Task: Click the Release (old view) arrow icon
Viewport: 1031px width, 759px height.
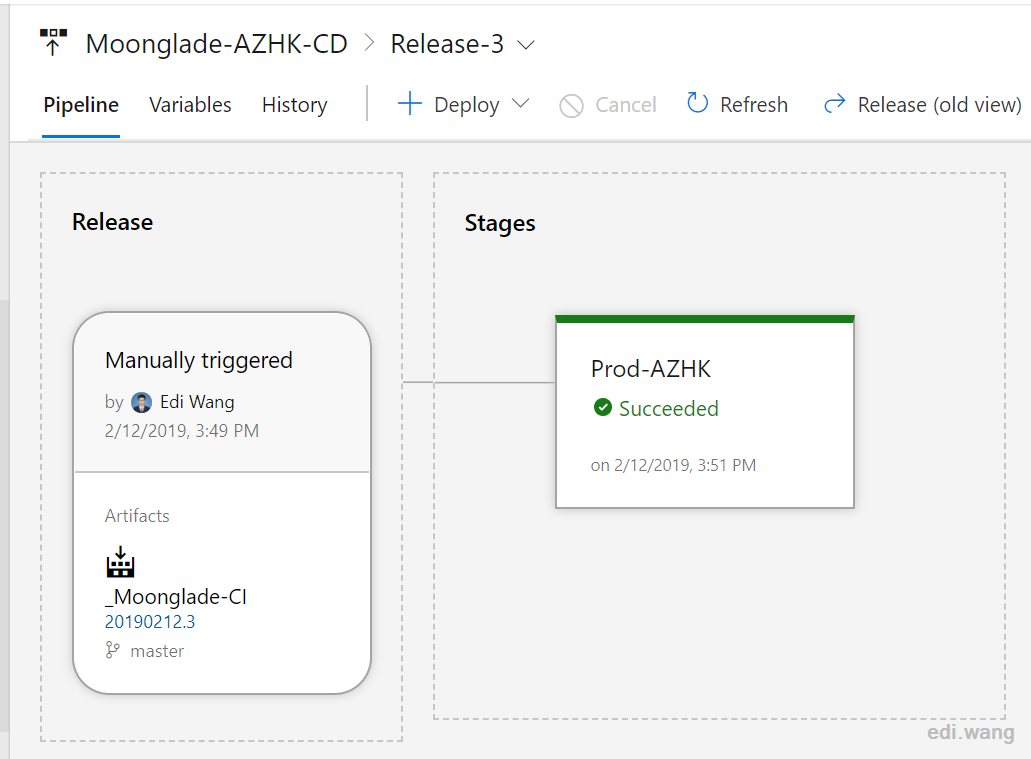Action: pyautogui.click(x=834, y=104)
